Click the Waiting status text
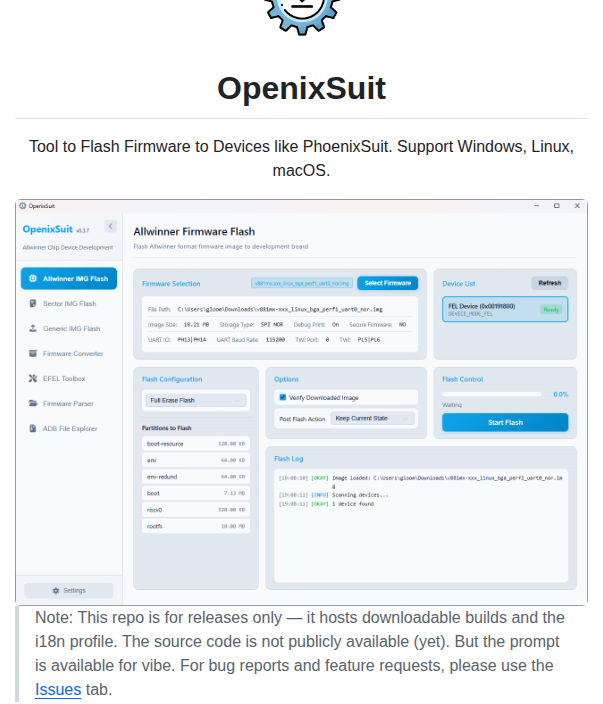 tap(452, 405)
